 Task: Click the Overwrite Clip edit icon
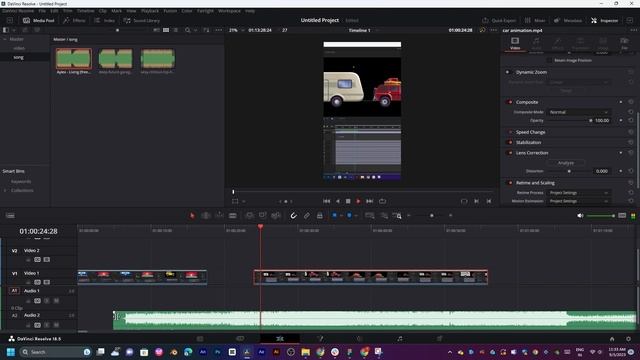262,216
